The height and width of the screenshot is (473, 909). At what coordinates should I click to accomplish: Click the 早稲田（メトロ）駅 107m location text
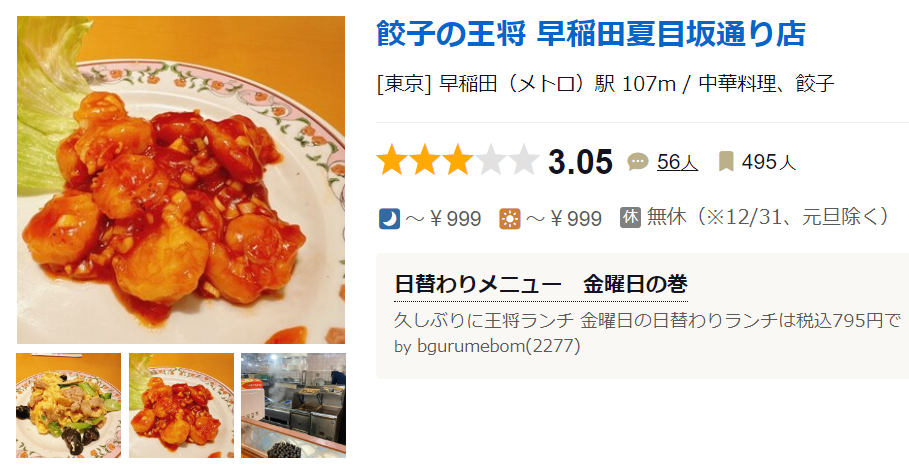558,83
